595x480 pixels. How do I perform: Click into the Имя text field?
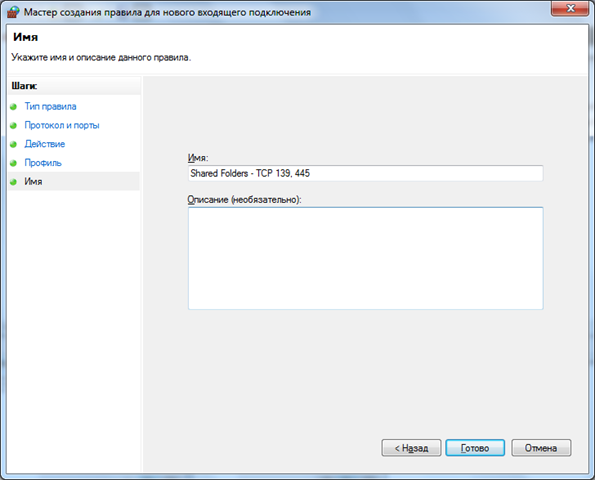(365, 173)
